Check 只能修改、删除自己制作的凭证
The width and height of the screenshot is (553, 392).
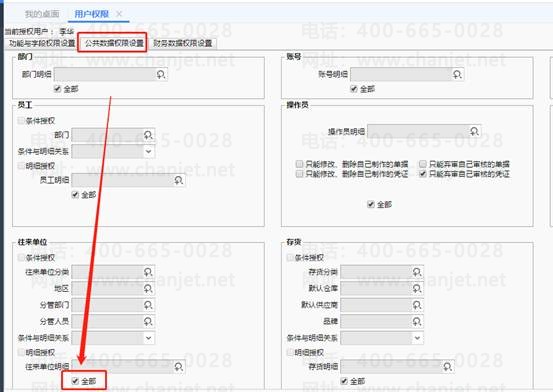tap(299, 174)
